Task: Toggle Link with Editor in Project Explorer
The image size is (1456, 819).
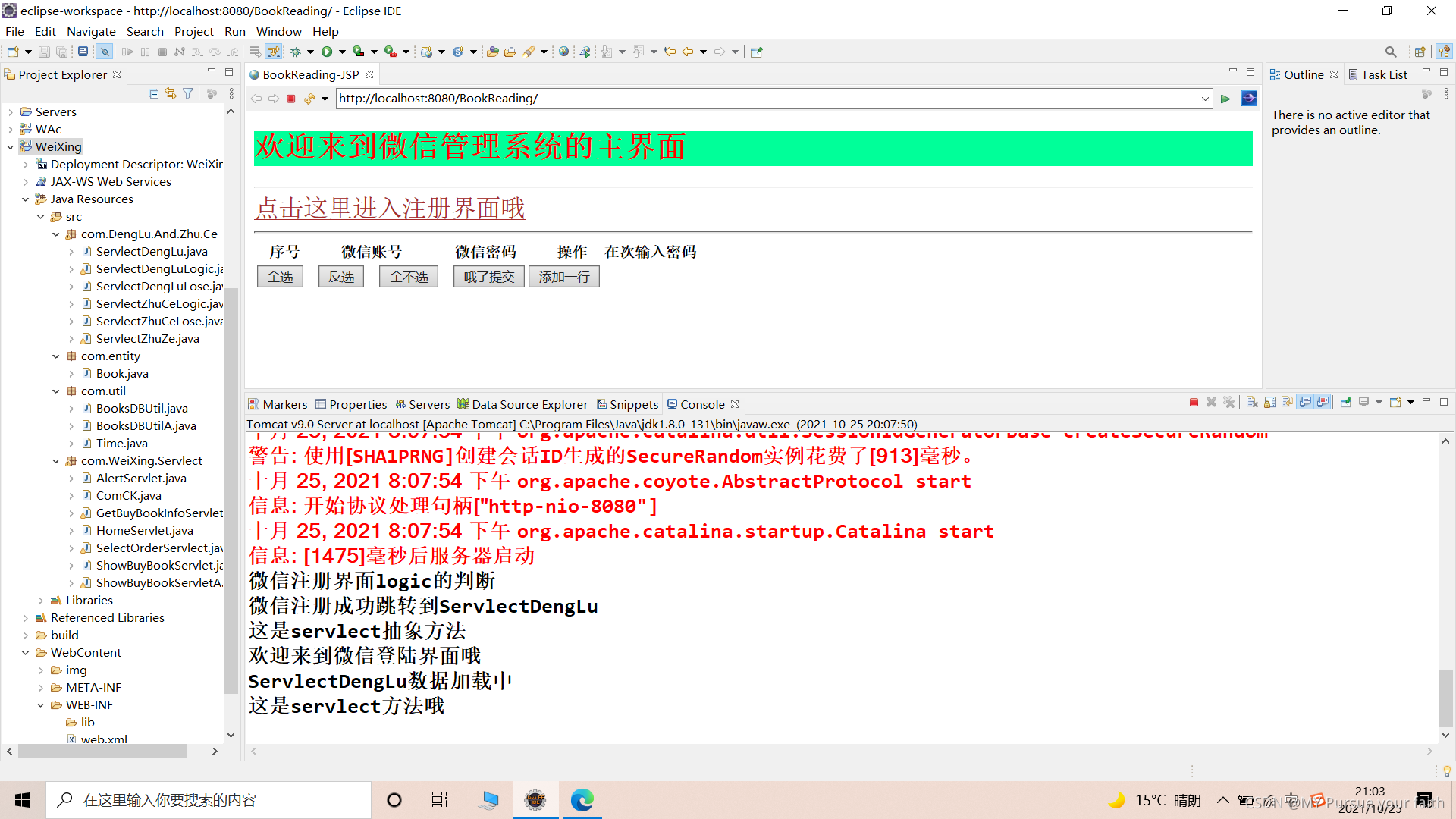Action: 171,93
